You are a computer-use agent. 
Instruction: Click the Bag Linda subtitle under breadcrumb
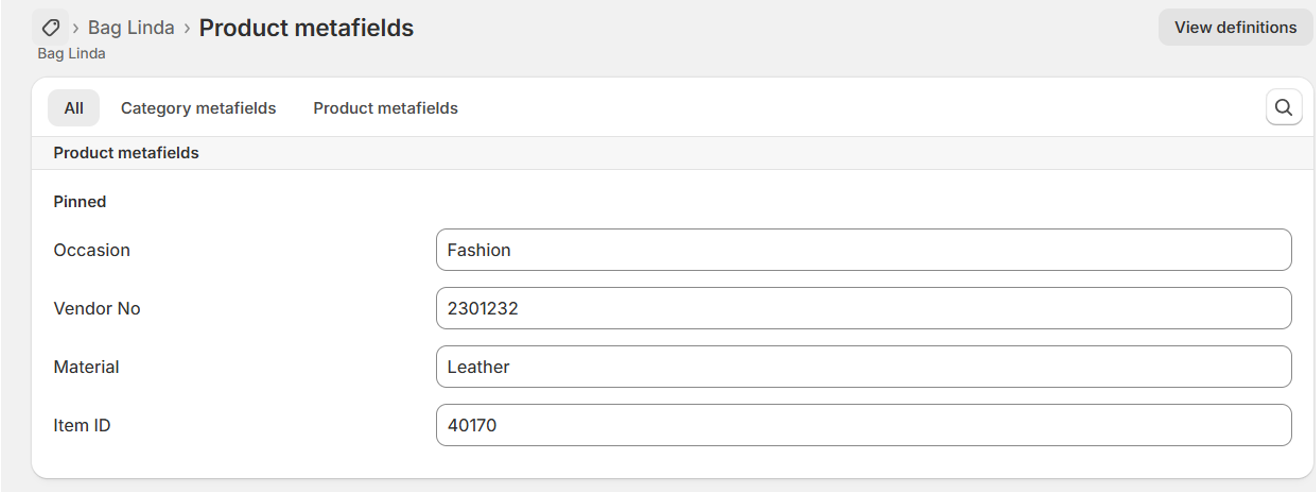coord(71,54)
